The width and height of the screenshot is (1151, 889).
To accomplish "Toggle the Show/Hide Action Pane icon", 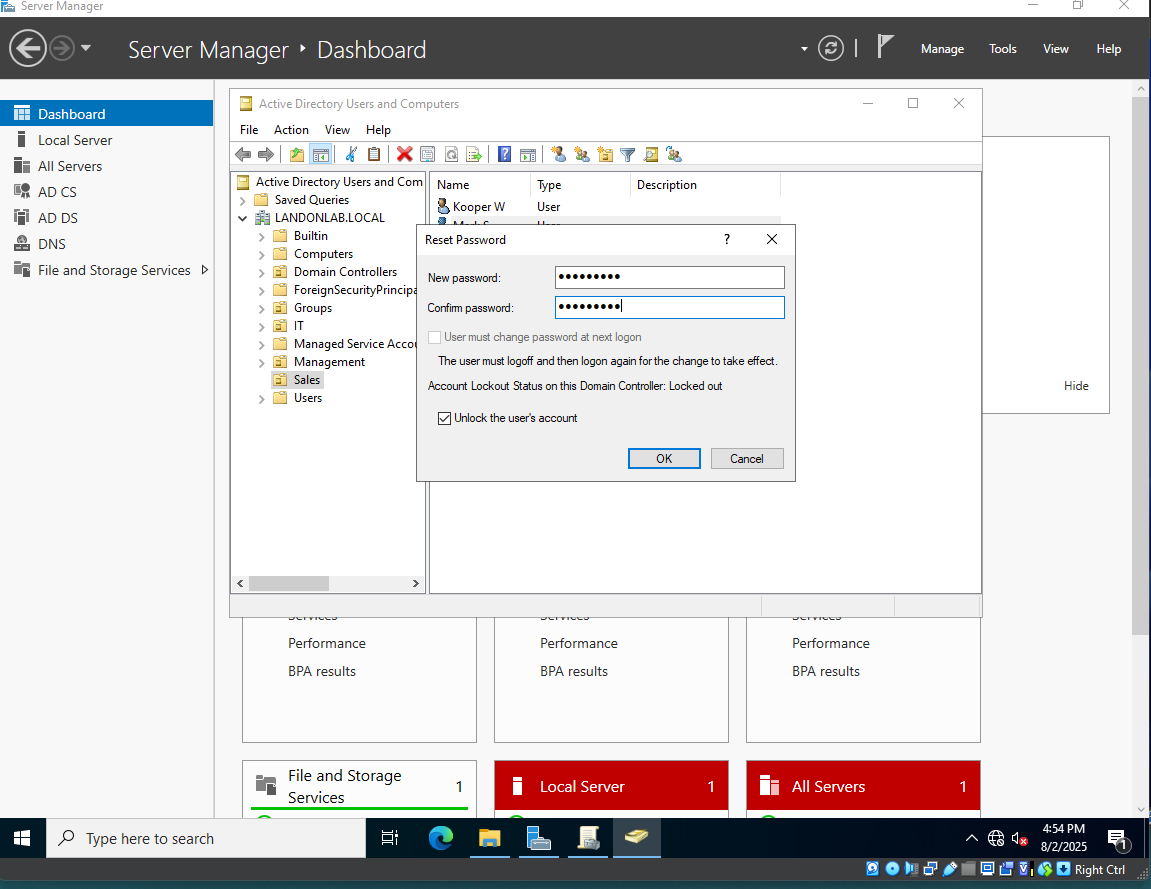I will tap(528, 154).
